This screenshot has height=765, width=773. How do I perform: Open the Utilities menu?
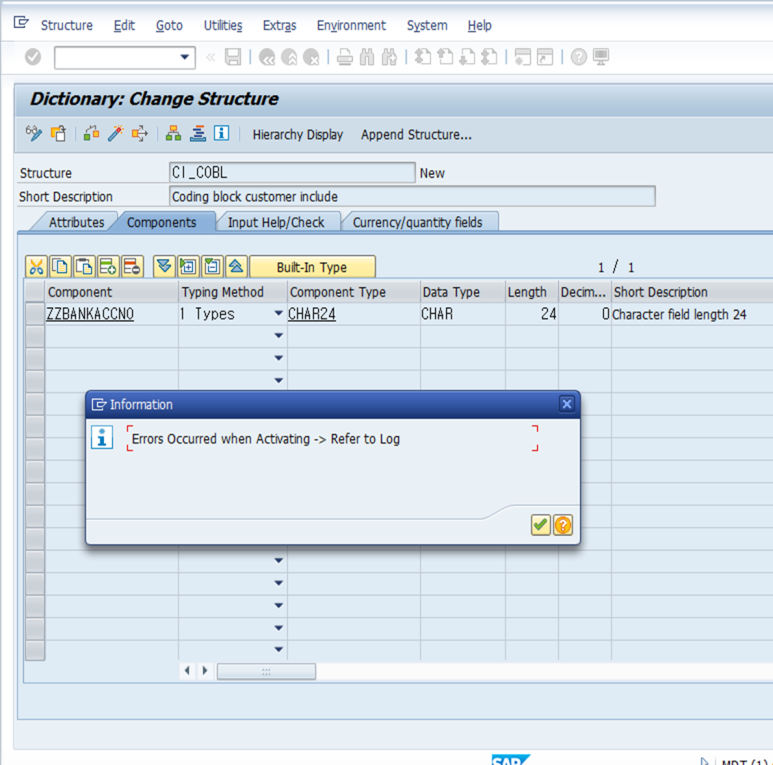point(223,25)
